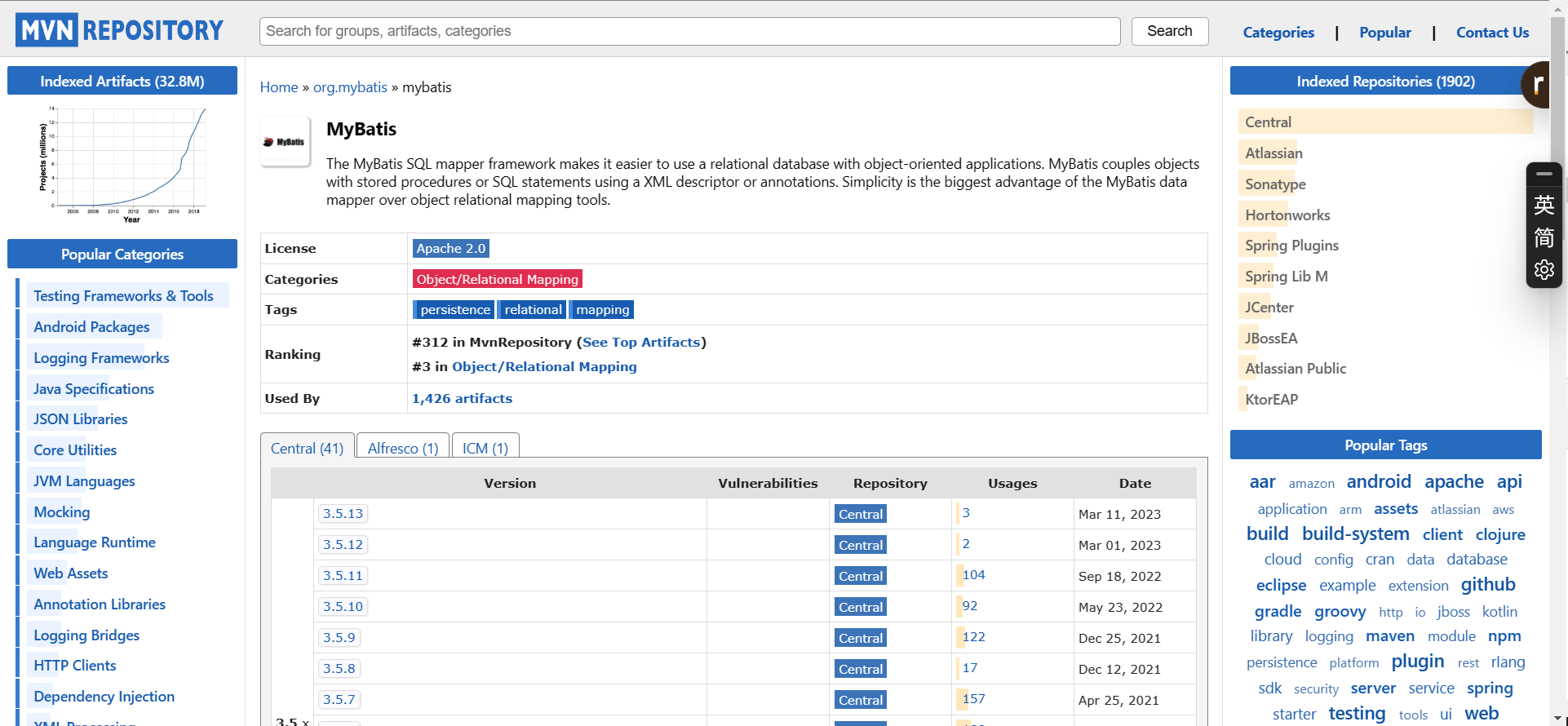Image resolution: width=1568 pixels, height=726 pixels.
Task: Click the mapping tag badge
Action: point(602,310)
